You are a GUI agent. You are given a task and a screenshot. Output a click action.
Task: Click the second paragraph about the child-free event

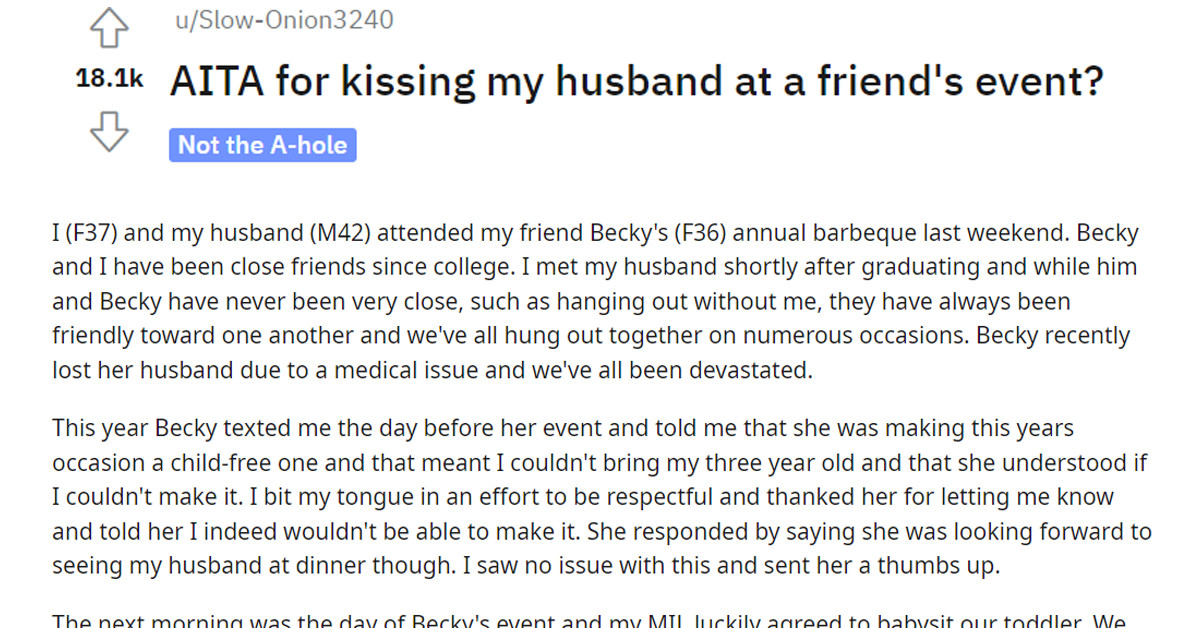click(600, 495)
